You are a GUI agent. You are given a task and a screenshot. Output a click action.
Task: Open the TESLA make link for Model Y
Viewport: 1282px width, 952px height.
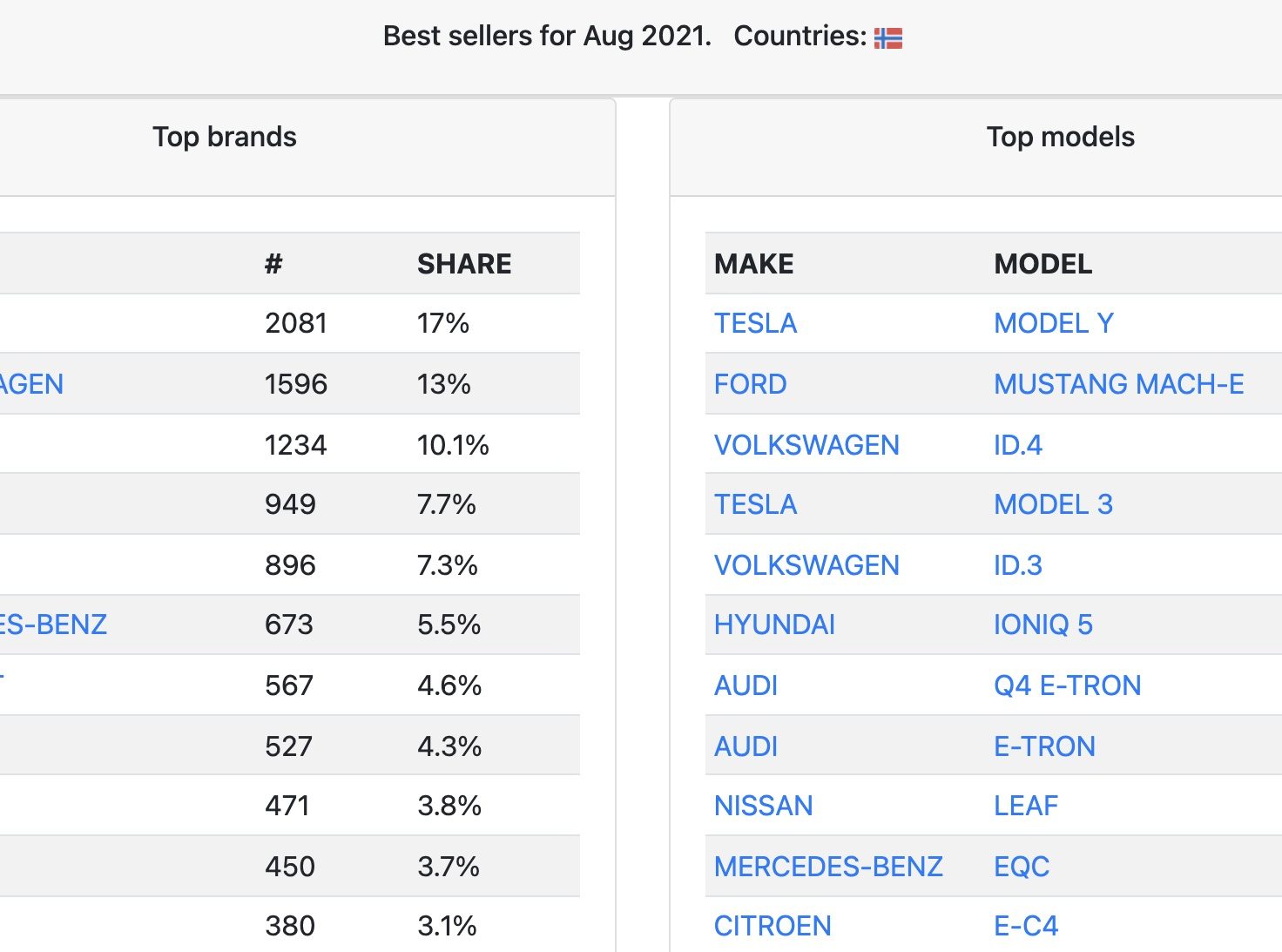click(755, 323)
